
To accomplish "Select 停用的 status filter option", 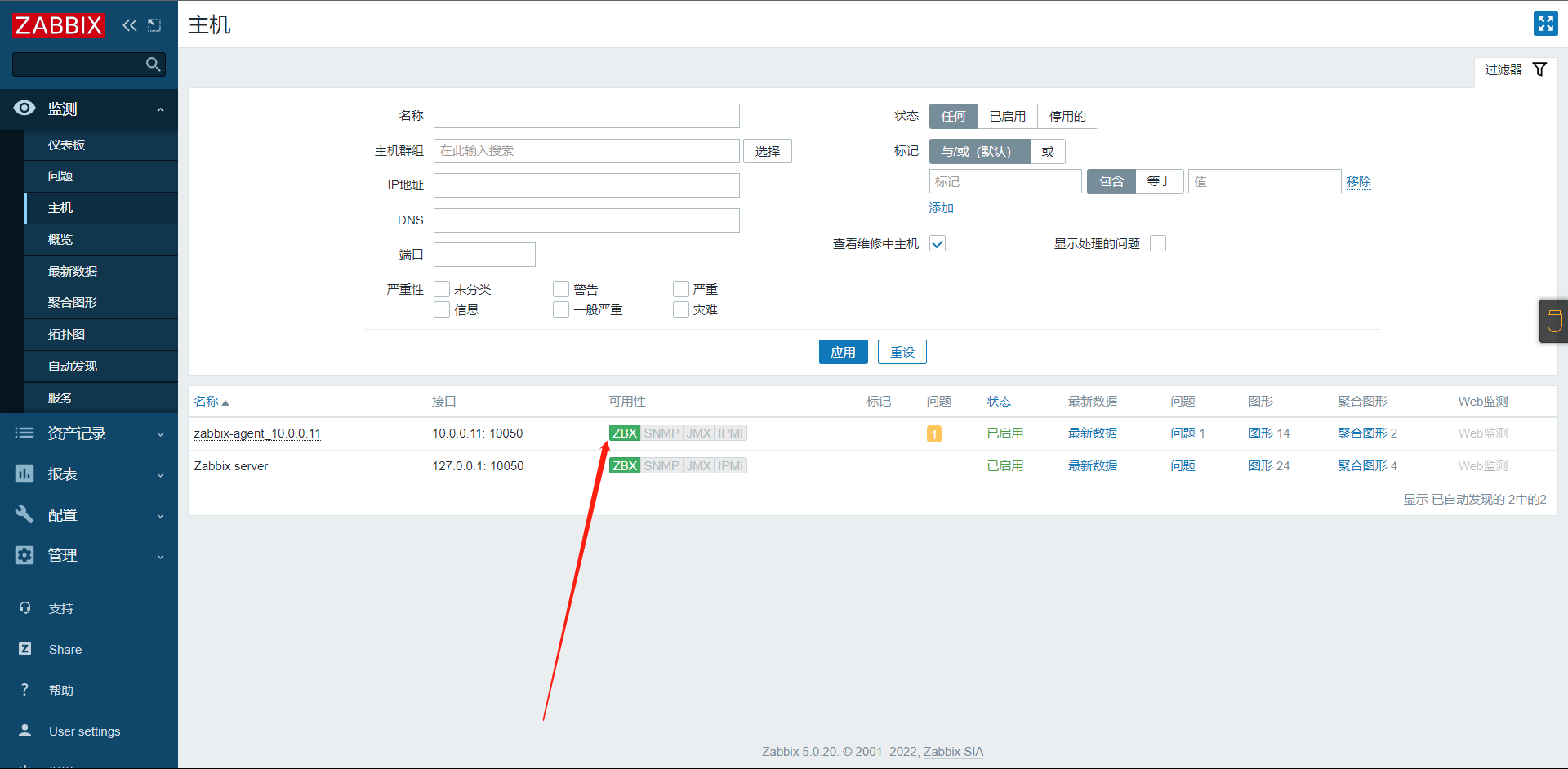I will (1067, 117).
